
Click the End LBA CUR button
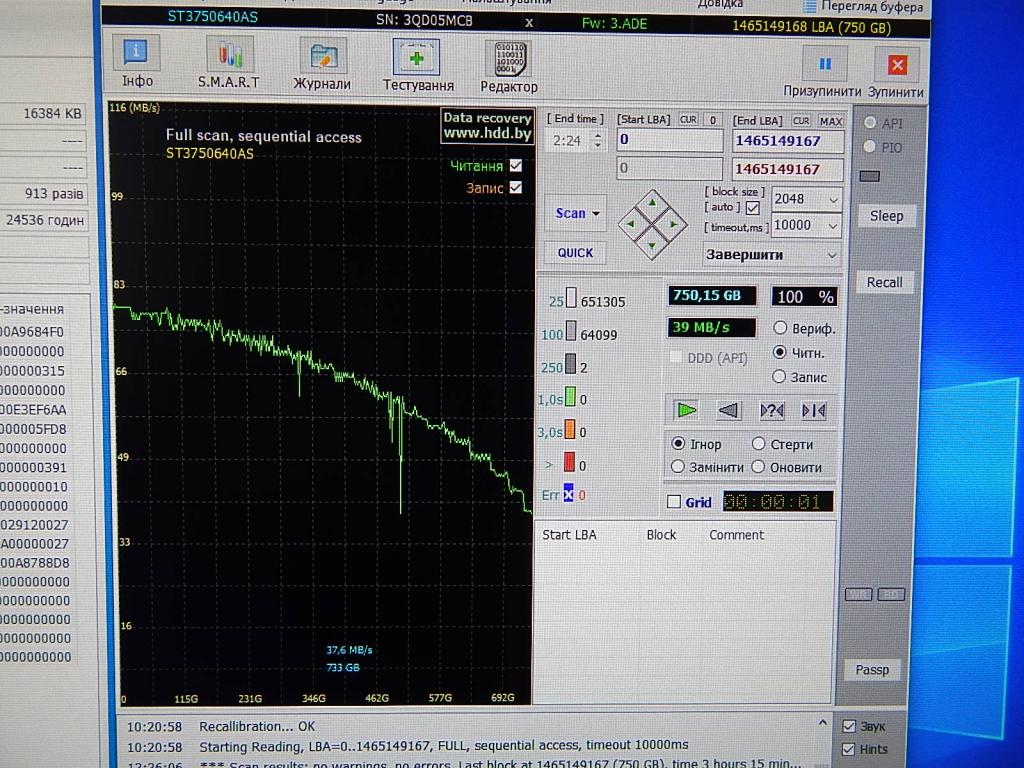pos(801,121)
